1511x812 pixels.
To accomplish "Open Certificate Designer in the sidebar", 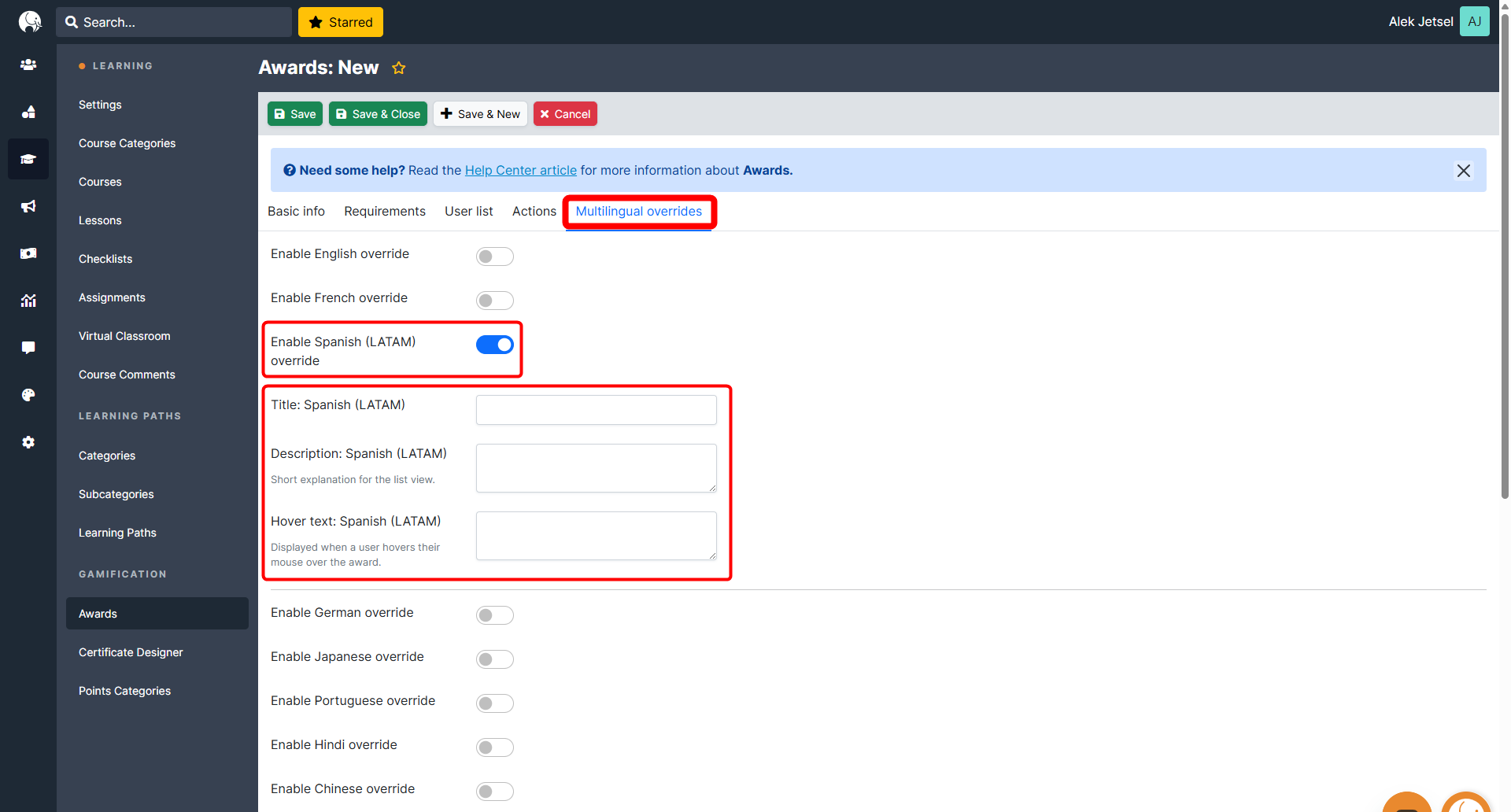I will pos(131,652).
